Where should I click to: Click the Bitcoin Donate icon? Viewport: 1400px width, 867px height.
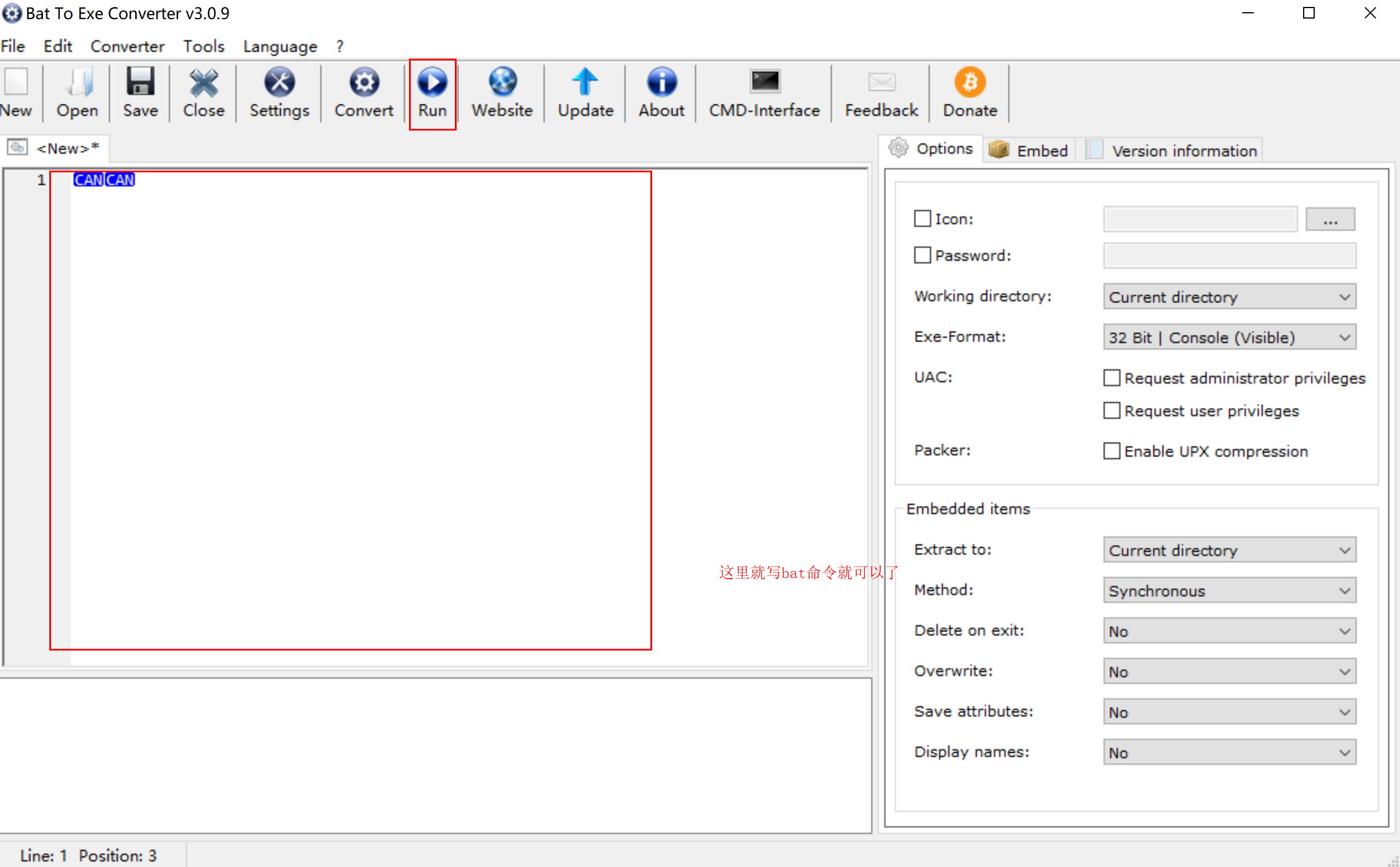point(969,83)
